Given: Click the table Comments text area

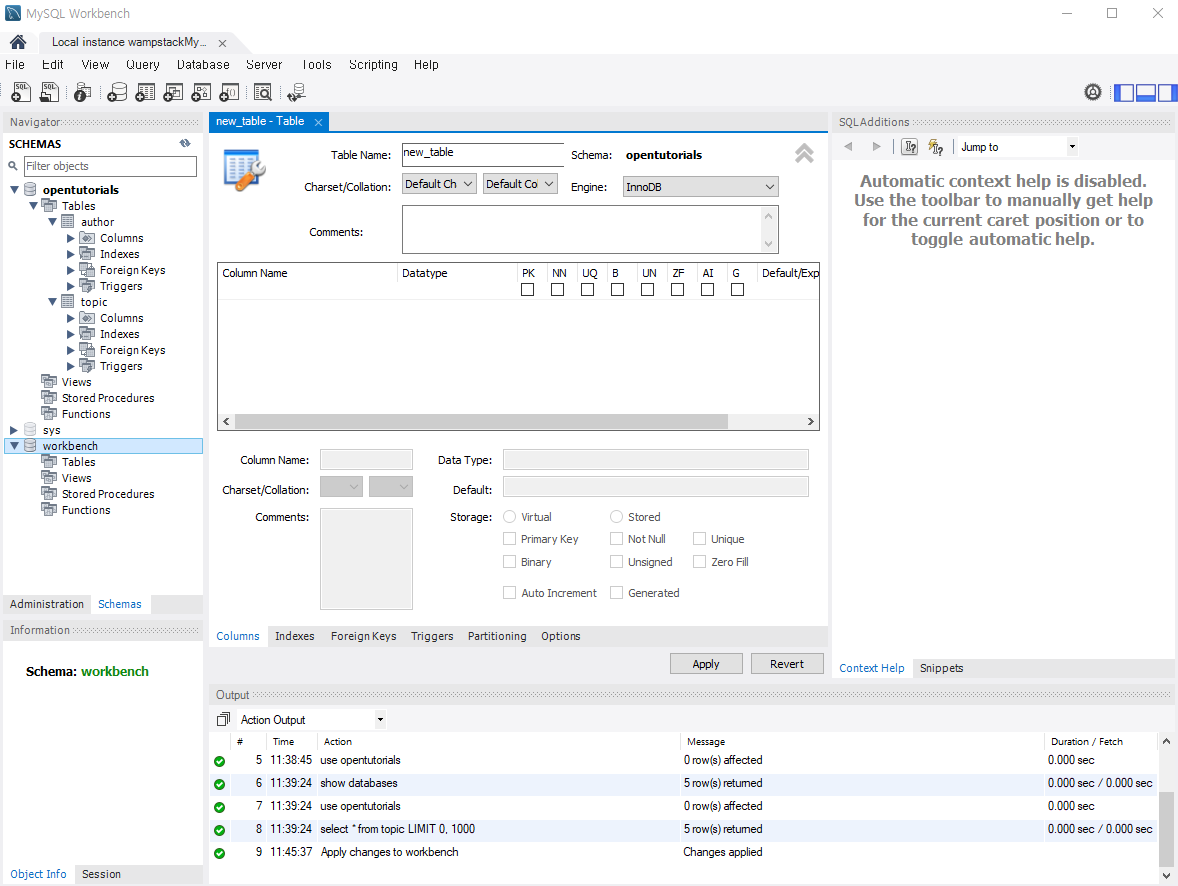Looking at the screenshot, I should (590, 230).
